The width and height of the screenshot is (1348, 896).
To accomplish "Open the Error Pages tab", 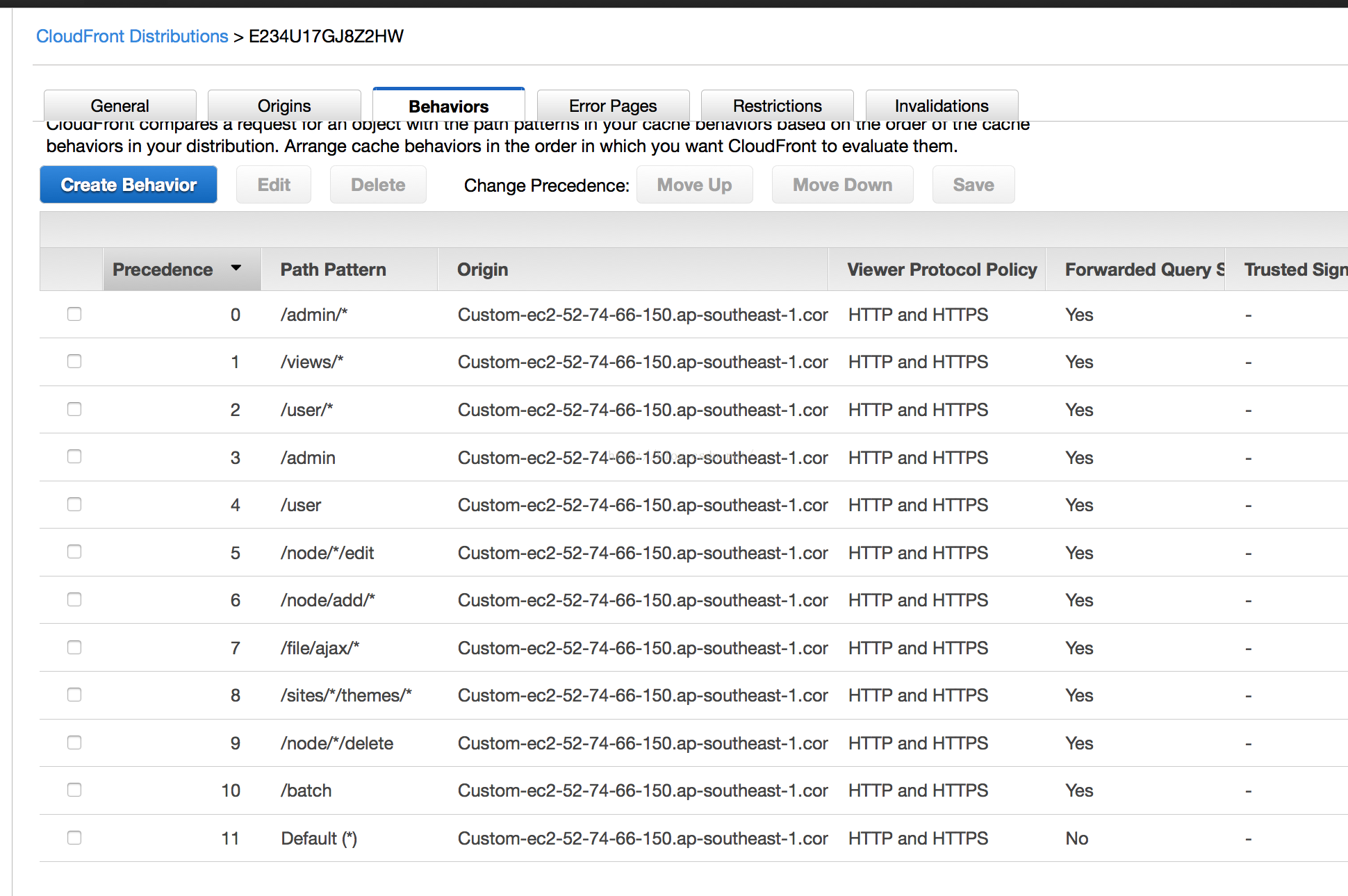I will (x=613, y=106).
